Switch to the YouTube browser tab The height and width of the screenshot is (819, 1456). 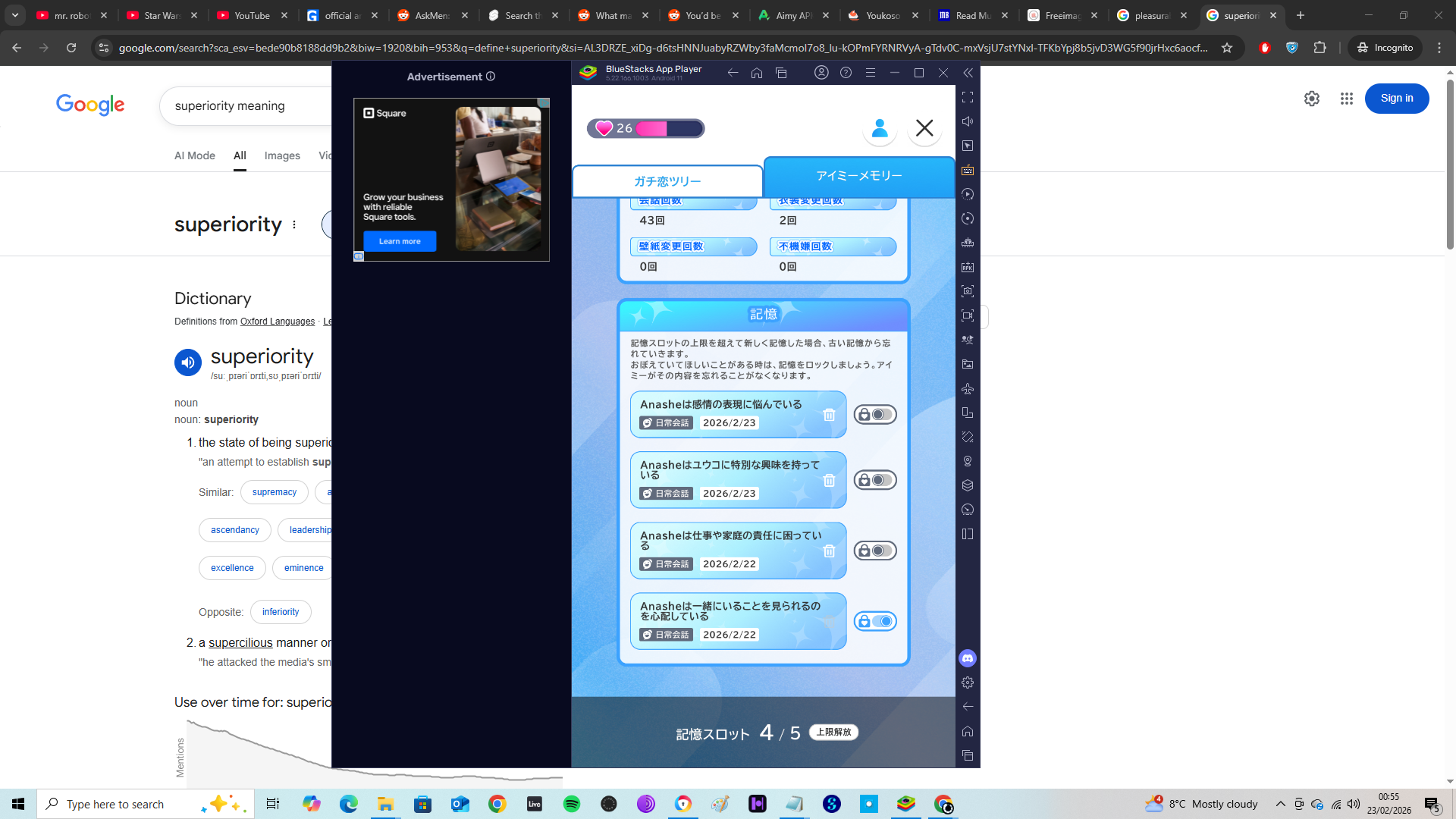[253, 15]
